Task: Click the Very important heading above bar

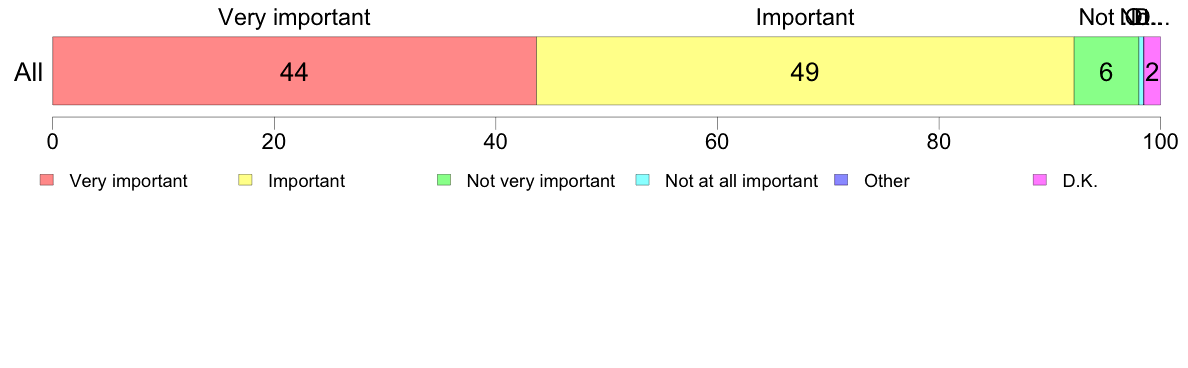Action: (294, 17)
